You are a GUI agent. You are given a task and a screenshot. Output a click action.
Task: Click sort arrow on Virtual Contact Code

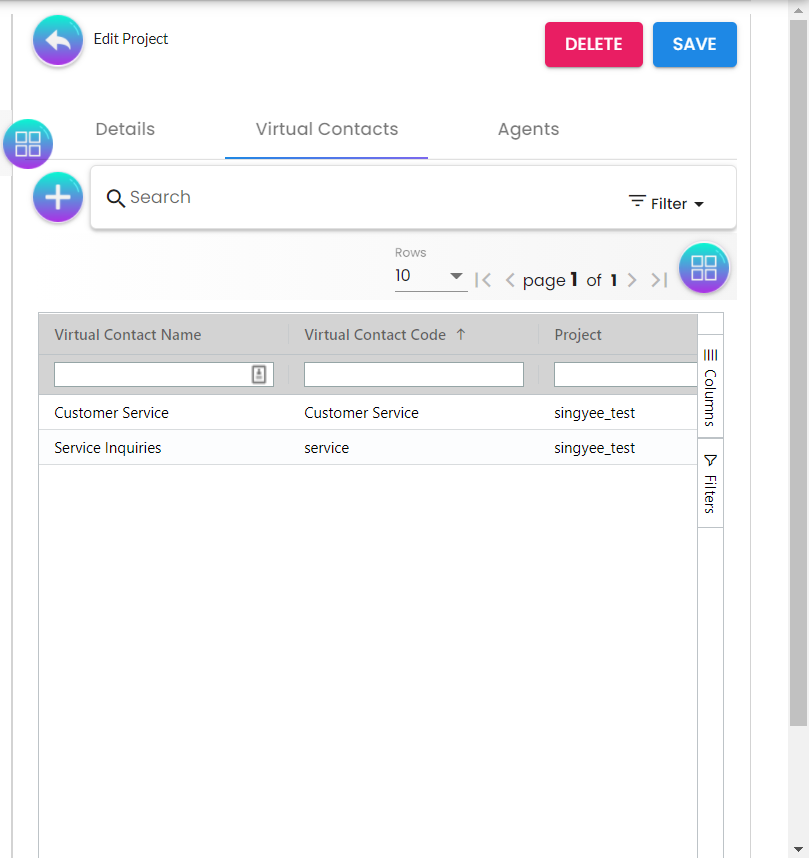[x=461, y=334]
